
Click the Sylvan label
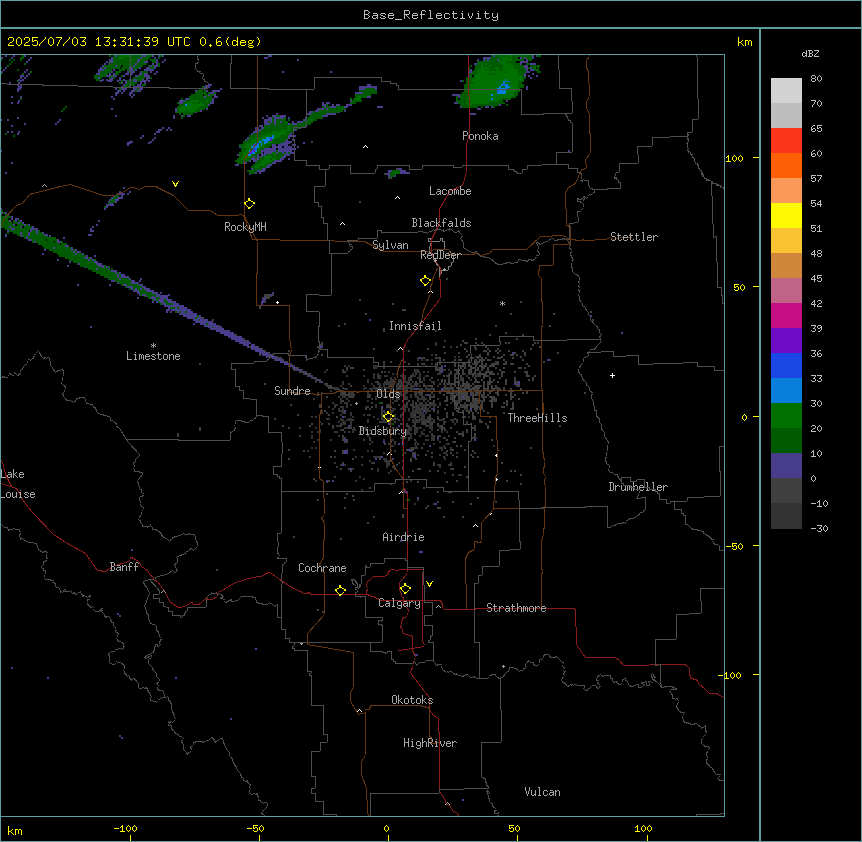[x=390, y=245]
